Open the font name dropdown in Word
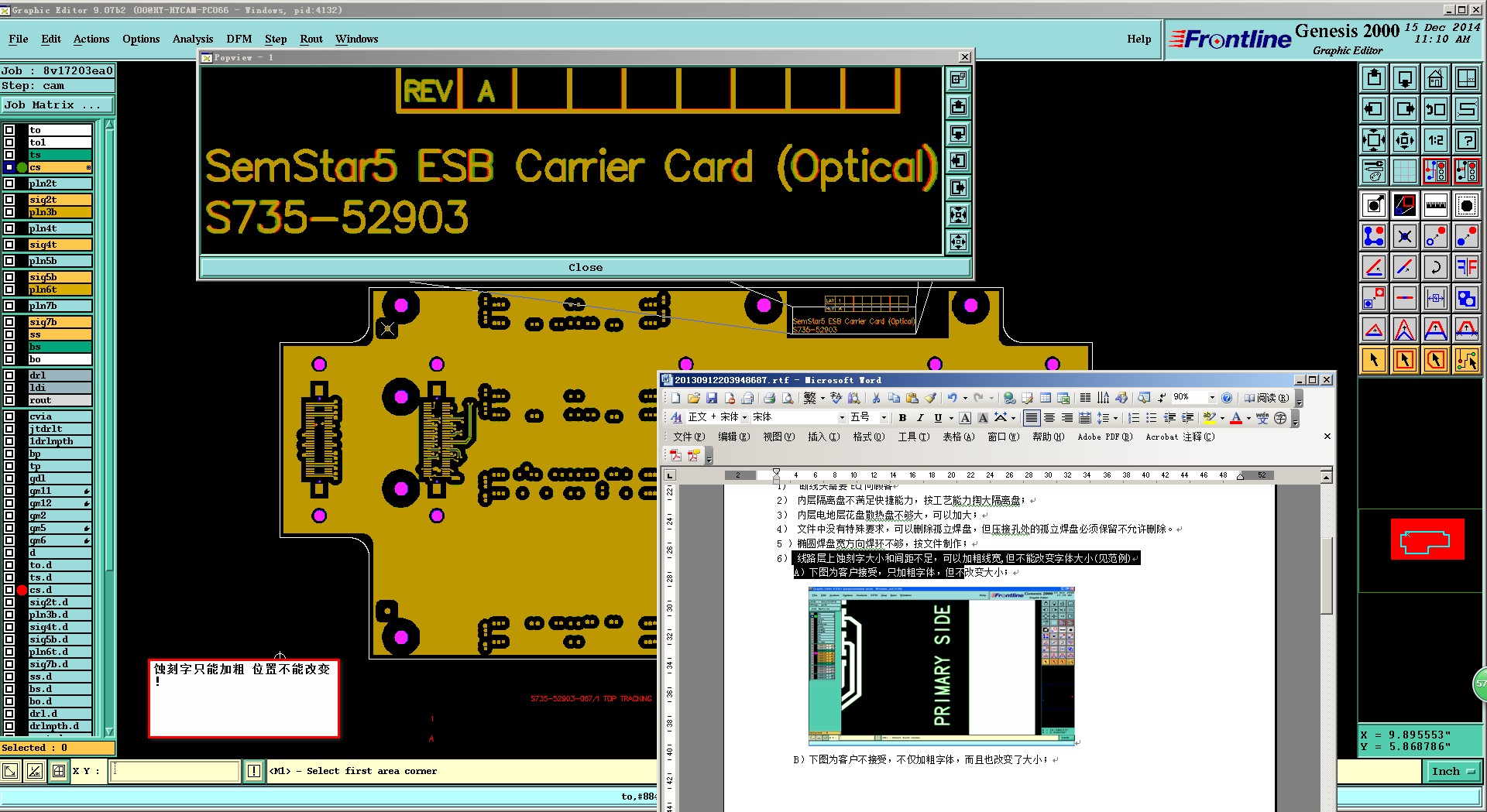 pyautogui.click(x=842, y=418)
